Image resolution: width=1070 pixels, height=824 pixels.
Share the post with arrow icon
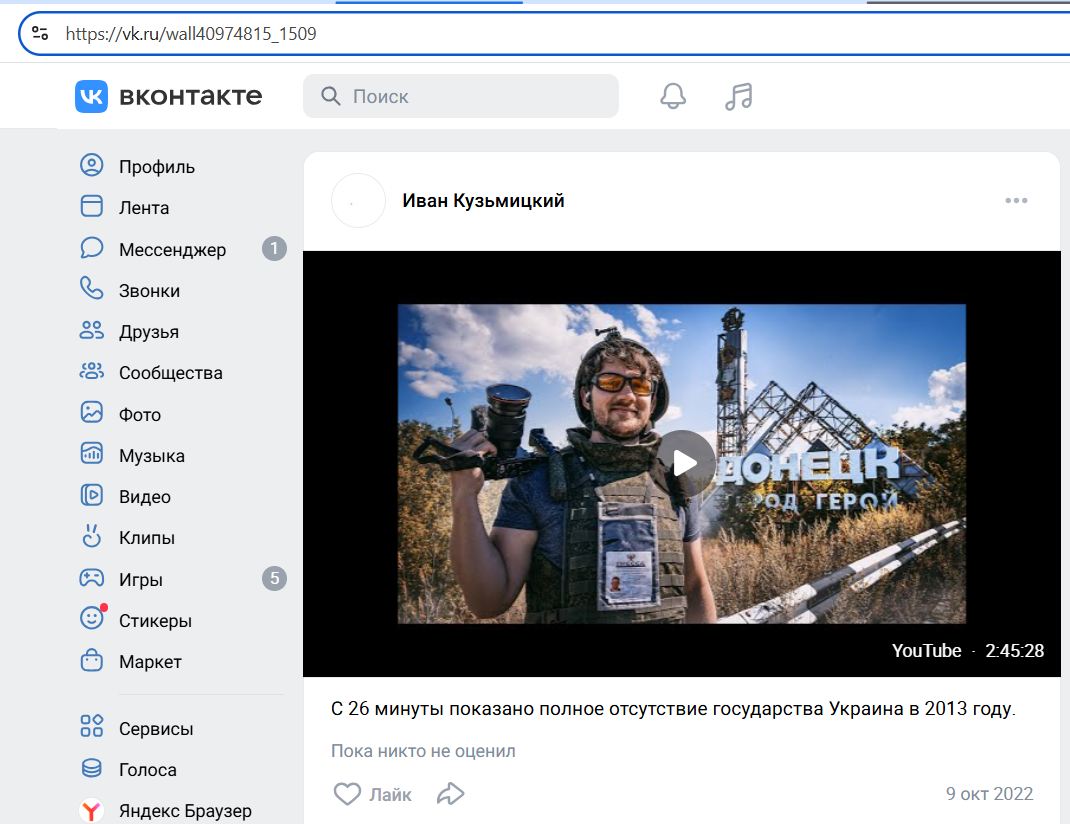(450, 794)
